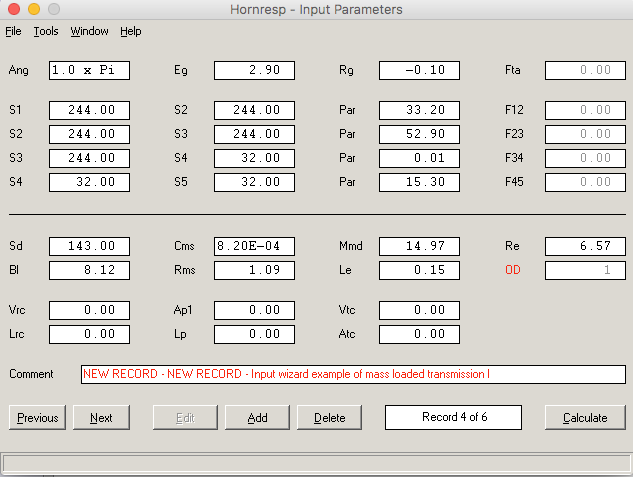Click the S5 input field
The image size is (633, 477).
(254, 182)
